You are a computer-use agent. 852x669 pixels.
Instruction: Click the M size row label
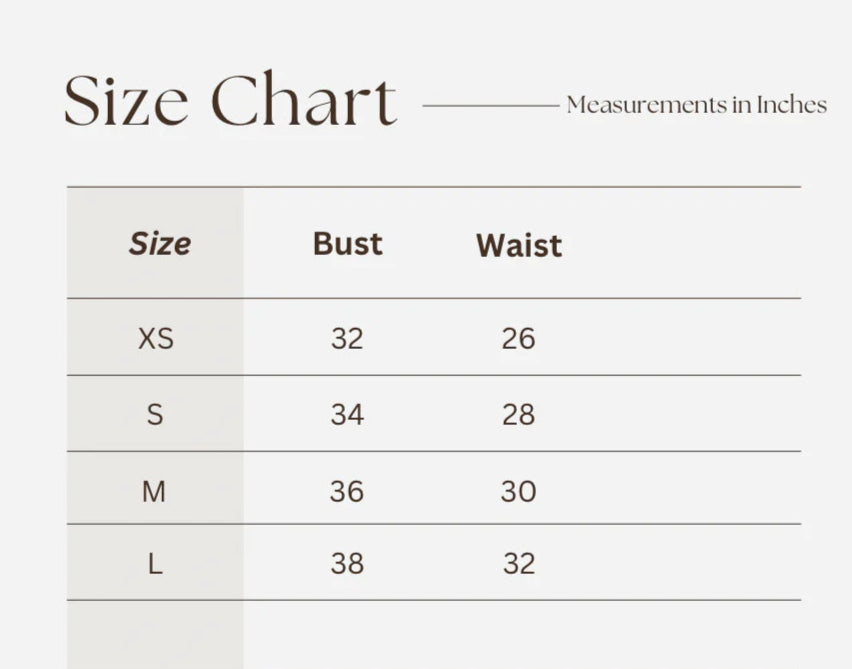(x=154, y=491)
